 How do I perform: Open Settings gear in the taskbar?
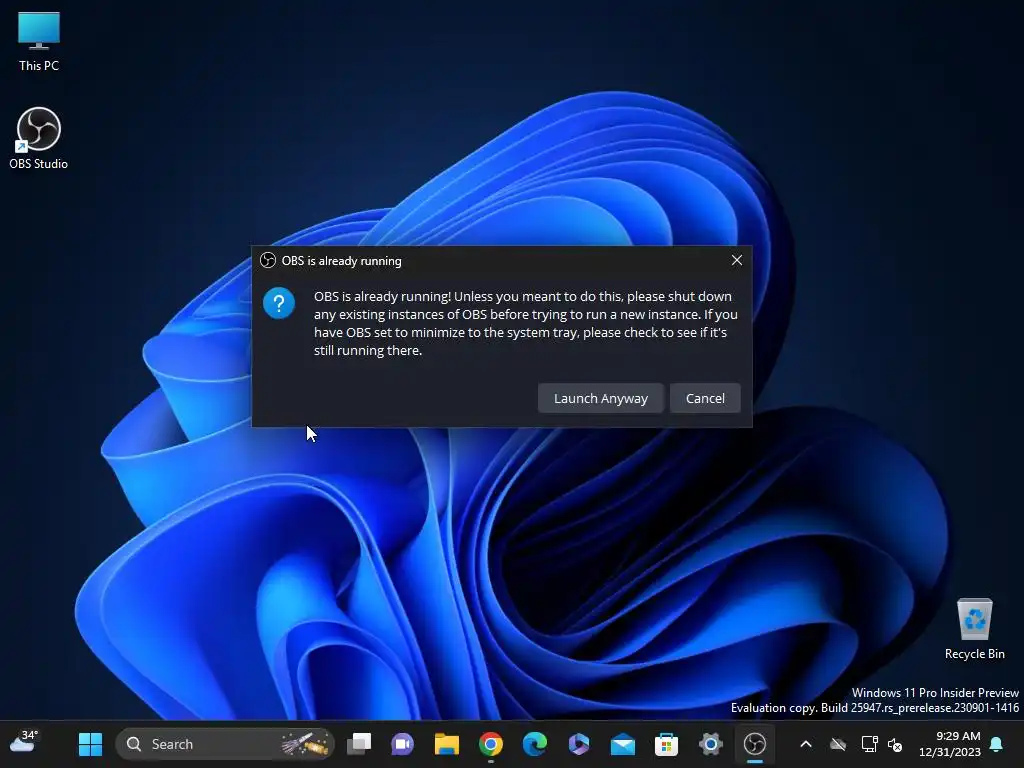711,744
